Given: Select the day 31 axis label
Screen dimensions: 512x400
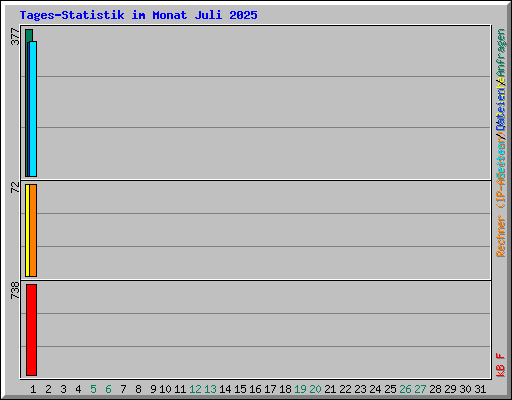Looking at the screenshot, I should click(480, 389).
